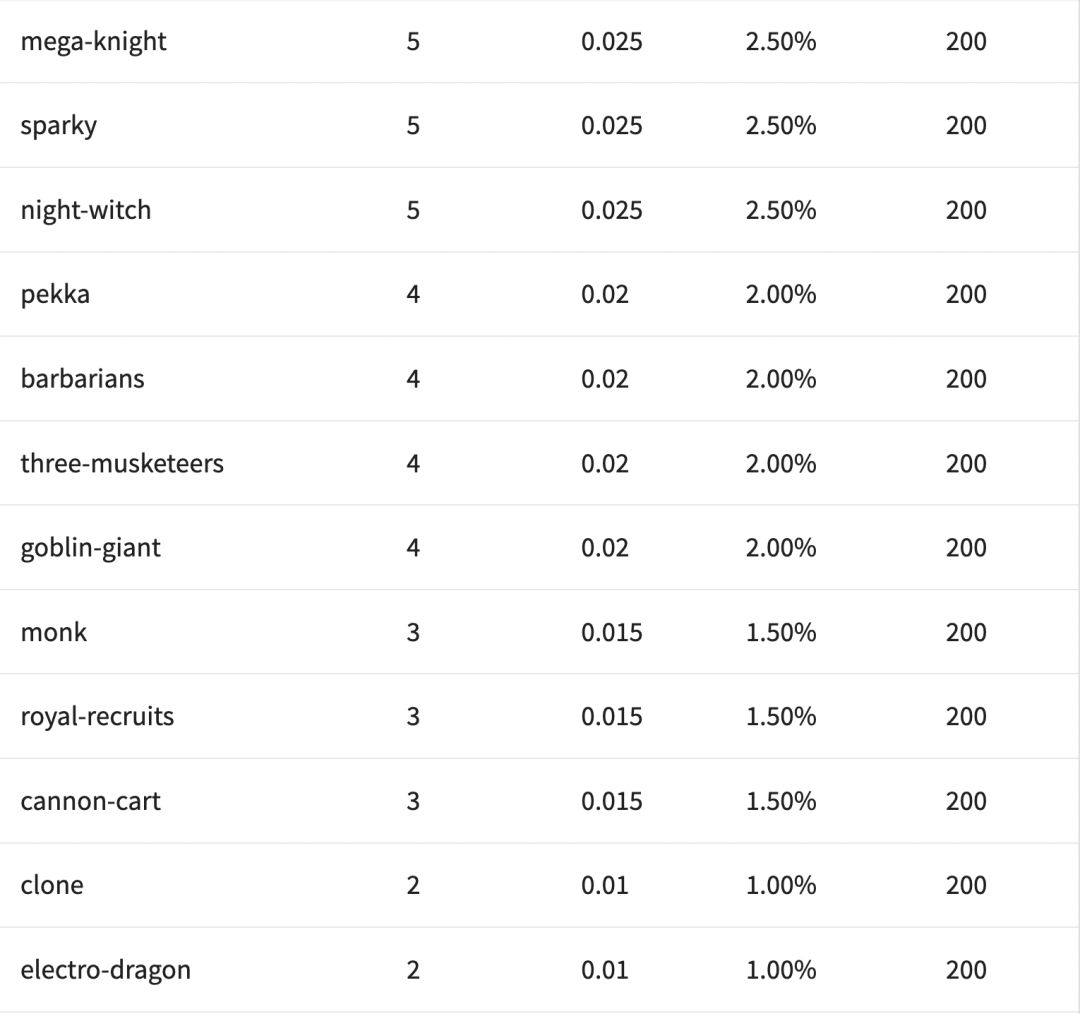Image resolution: width=1080 pixels, height=1014 pixels.
Task: Select the electro-dragon name cell
Action: 105,970
